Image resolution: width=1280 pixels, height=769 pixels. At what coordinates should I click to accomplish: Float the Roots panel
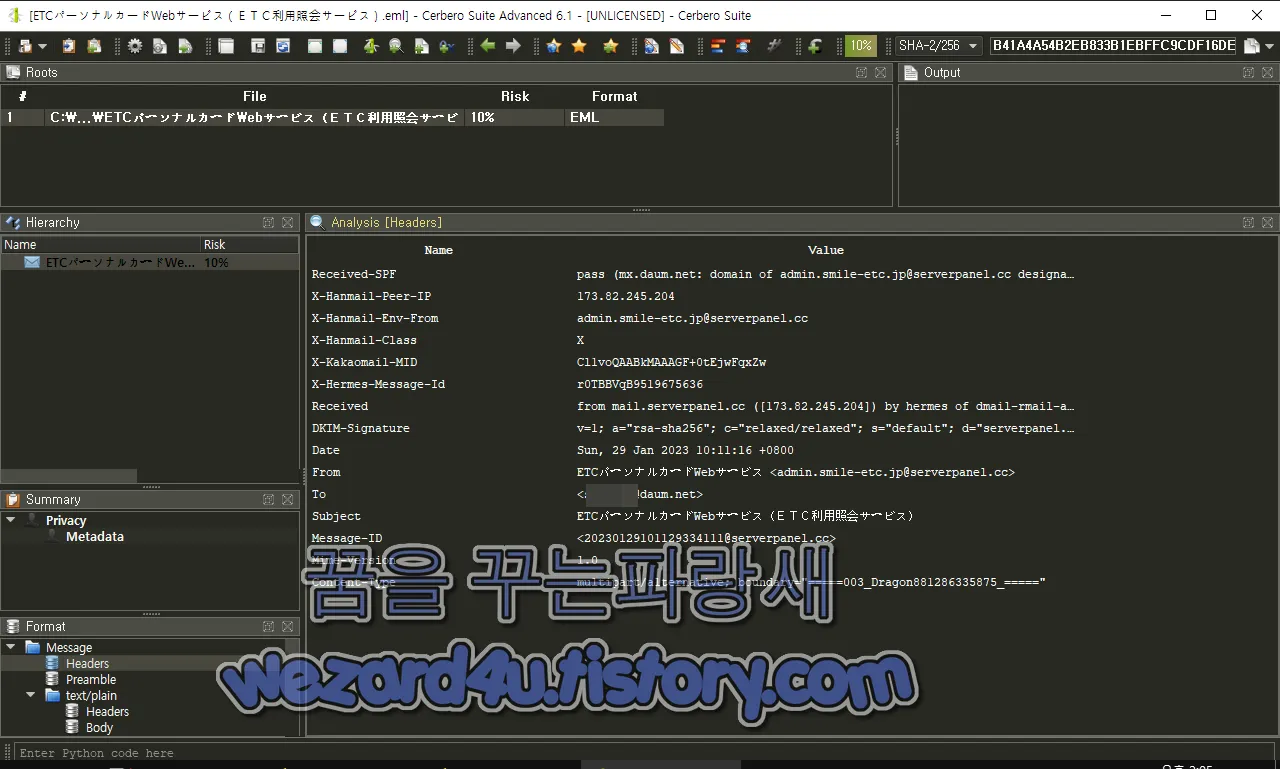(861, 72)
